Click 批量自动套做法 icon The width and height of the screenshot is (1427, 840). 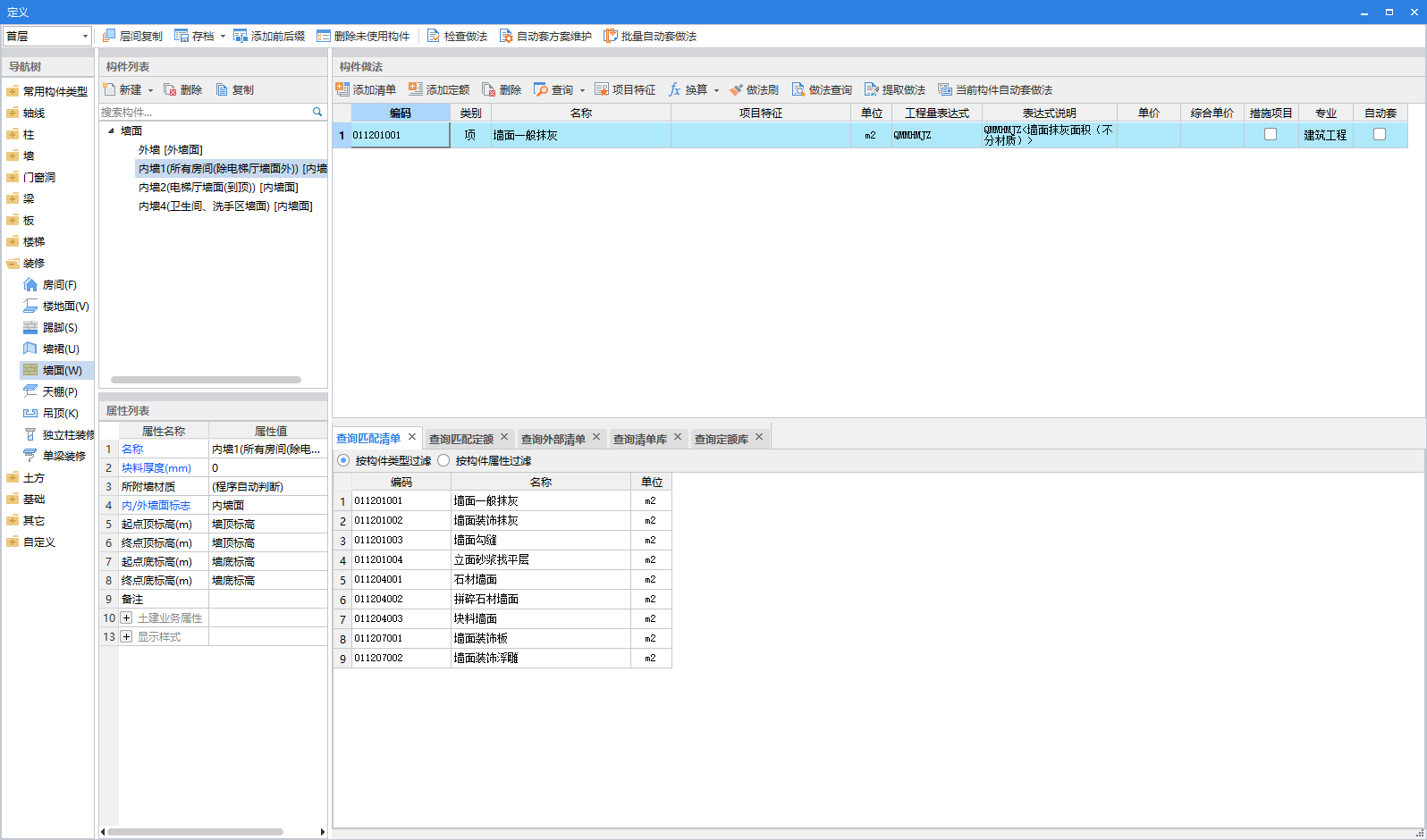611,36
